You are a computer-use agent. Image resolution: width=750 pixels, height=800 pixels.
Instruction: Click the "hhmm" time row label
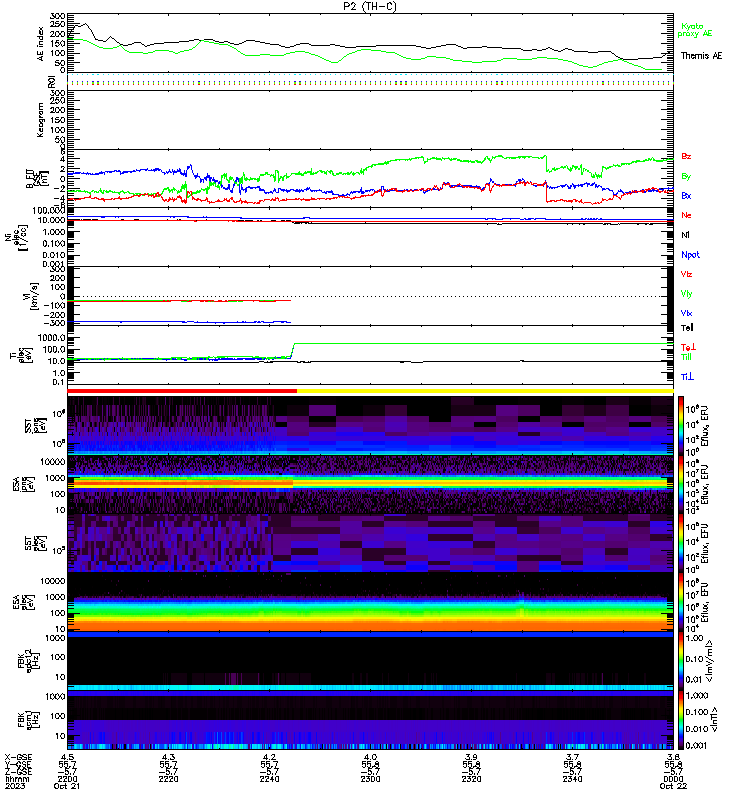[x=17, y=779]
